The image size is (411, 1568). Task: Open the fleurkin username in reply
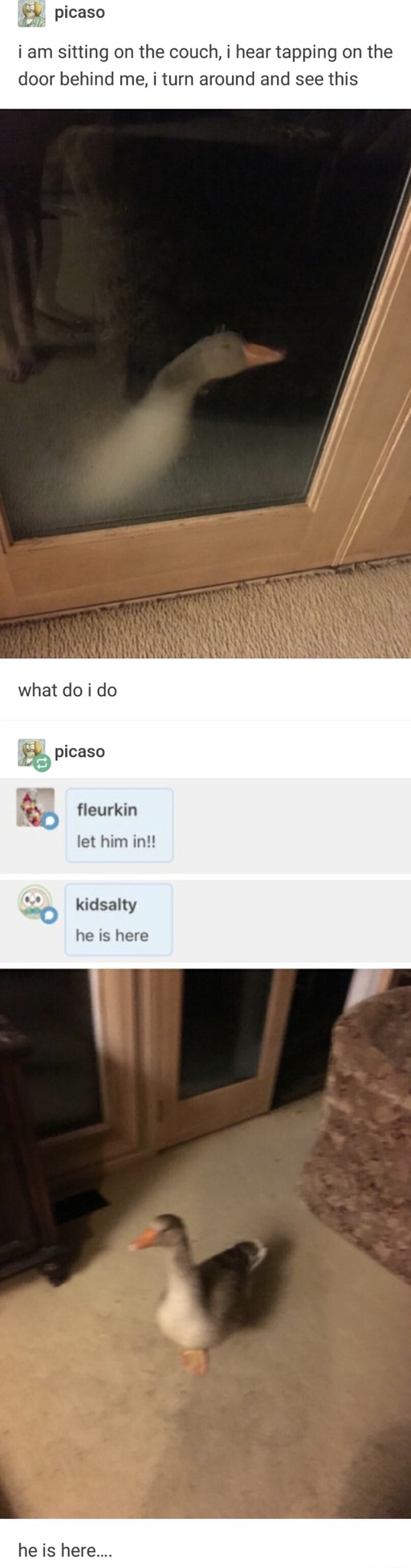pos(107,809)
